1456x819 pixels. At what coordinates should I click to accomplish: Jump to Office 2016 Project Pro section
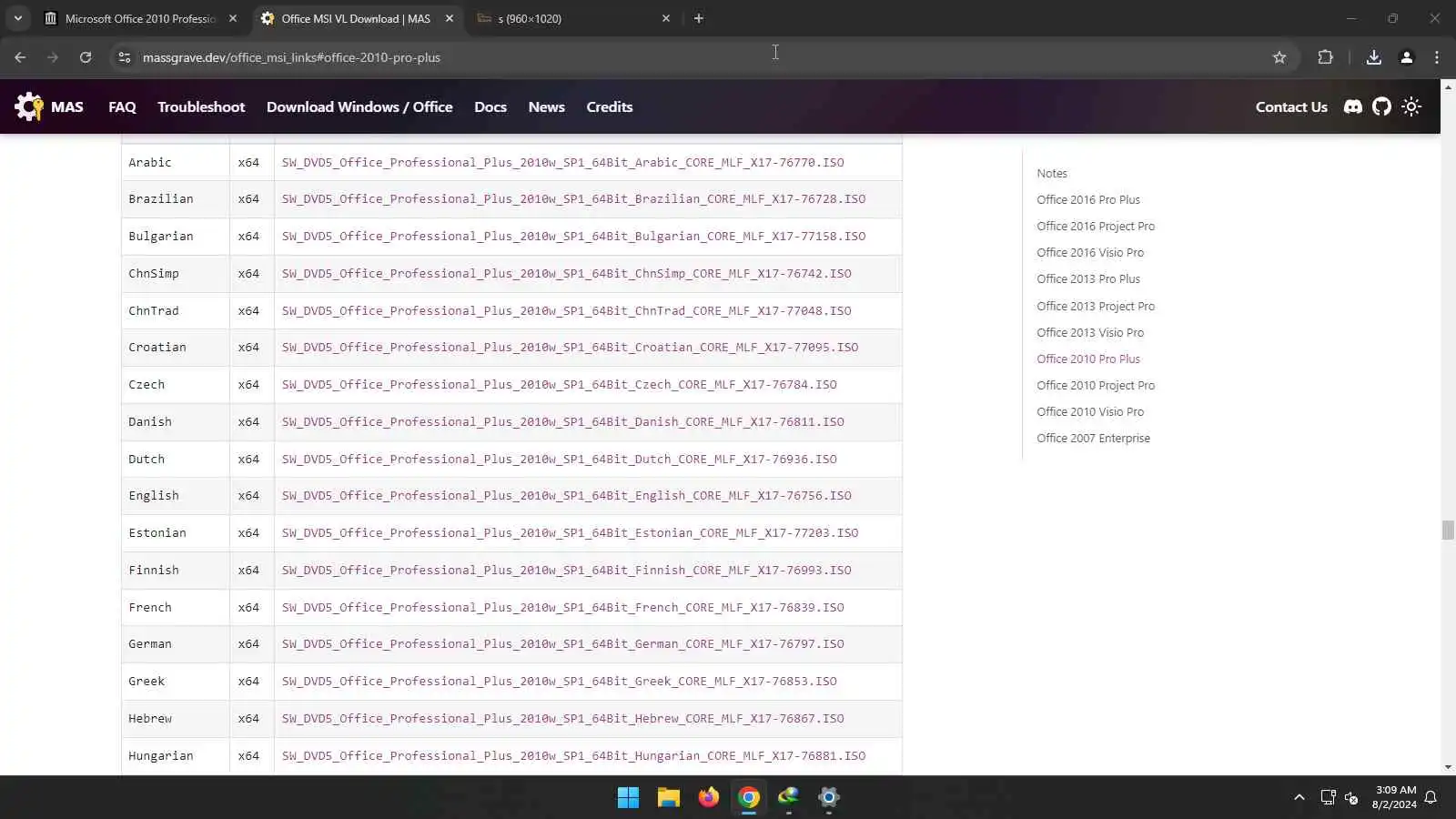pyautogui.click(x=1096, y=226)
